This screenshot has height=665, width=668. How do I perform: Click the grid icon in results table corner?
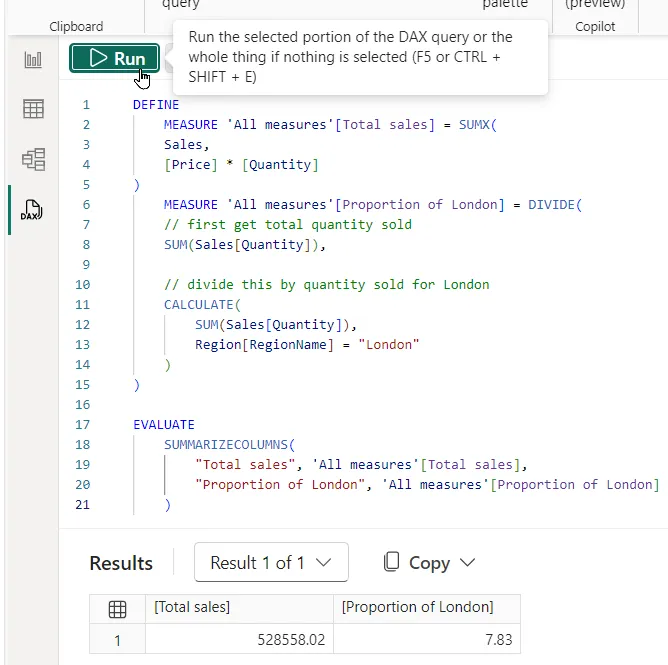[117, 608]
